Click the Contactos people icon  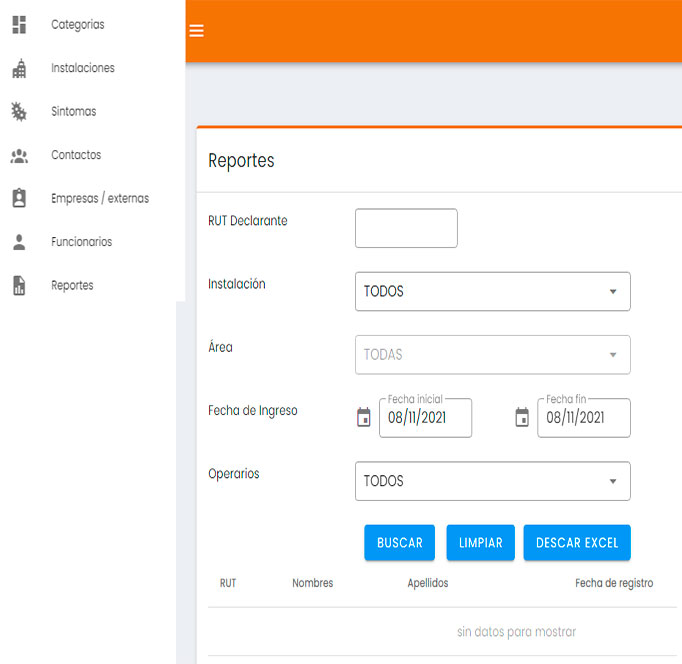19,156
